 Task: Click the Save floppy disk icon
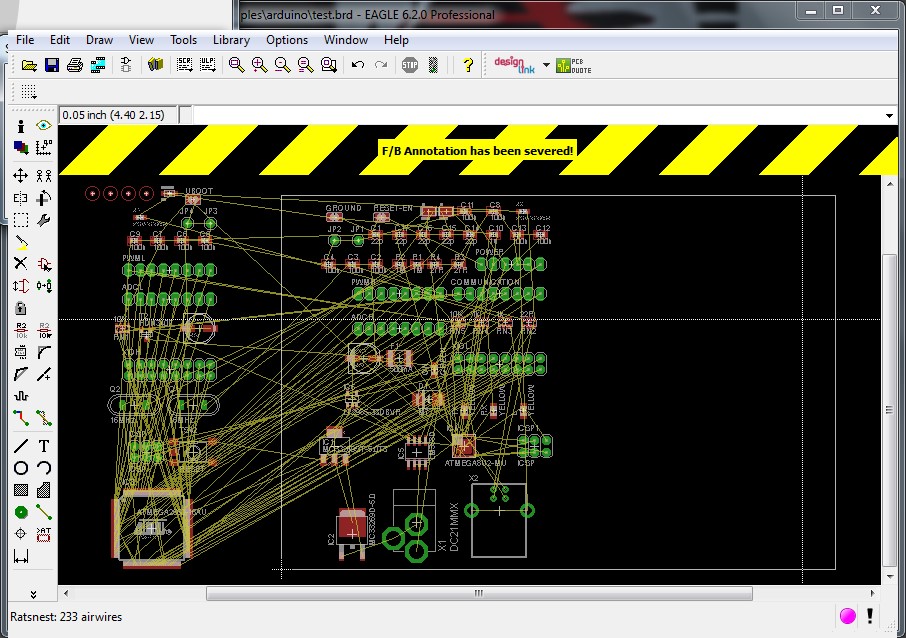[52, 65]
